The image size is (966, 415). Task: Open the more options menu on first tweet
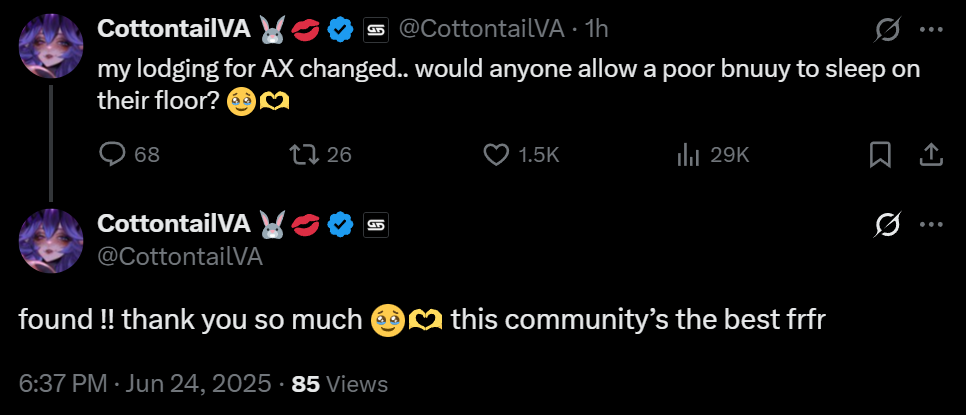[931, 30]
